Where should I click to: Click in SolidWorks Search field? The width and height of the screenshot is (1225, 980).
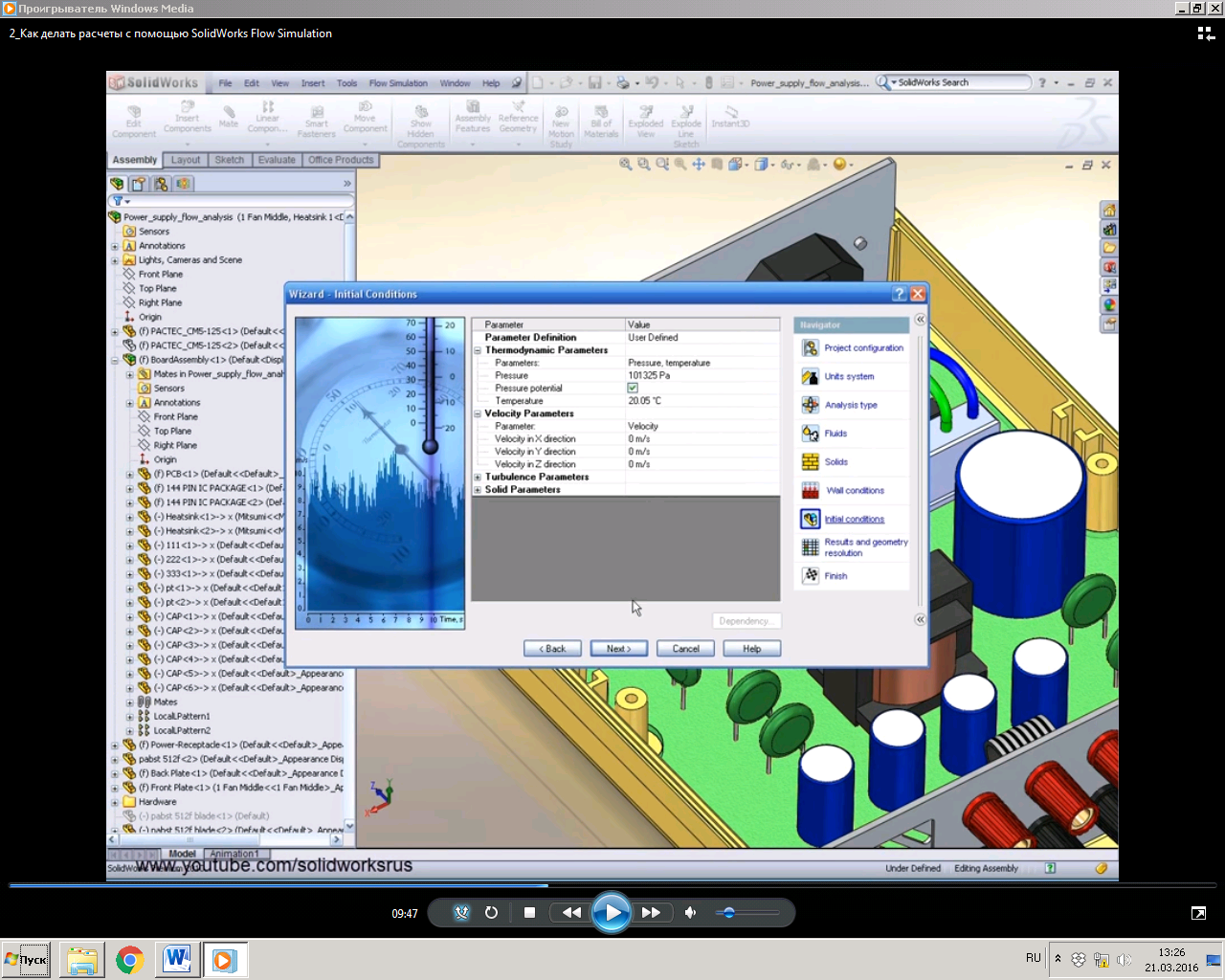tap(962, 83)
